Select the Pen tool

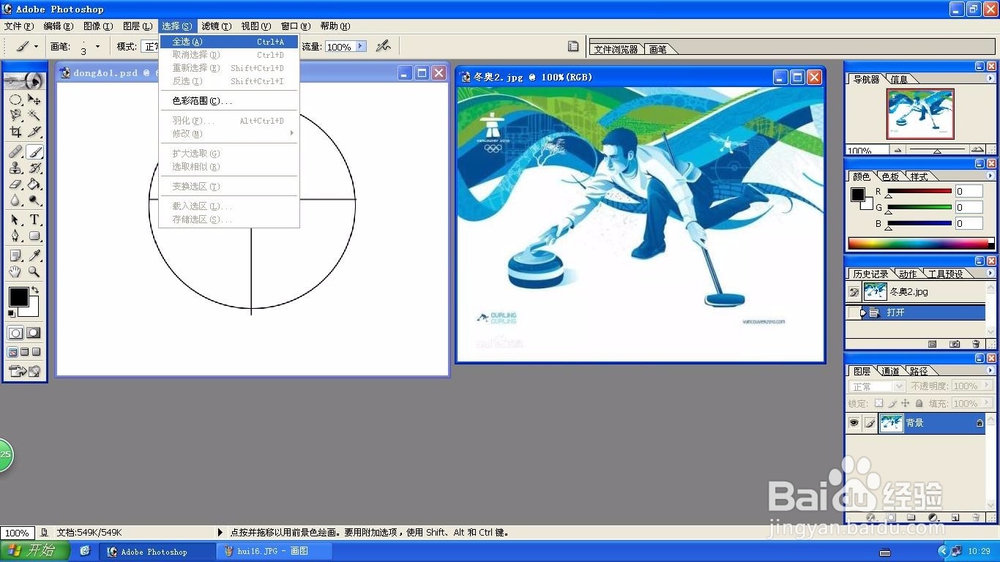15,236
